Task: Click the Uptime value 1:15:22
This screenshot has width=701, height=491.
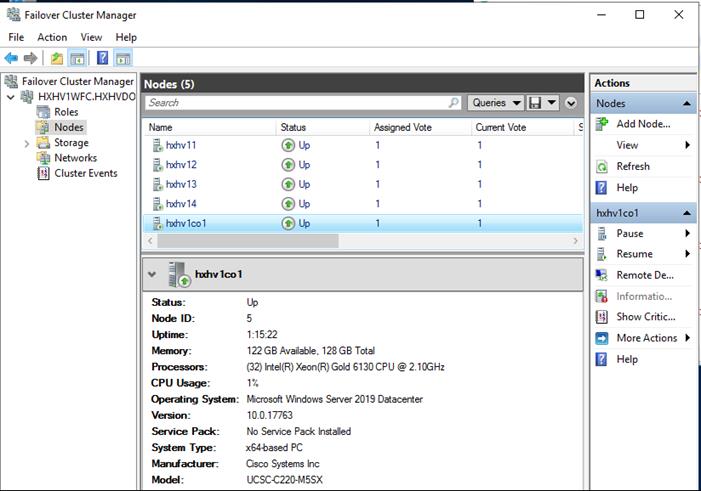Action: 262,334
